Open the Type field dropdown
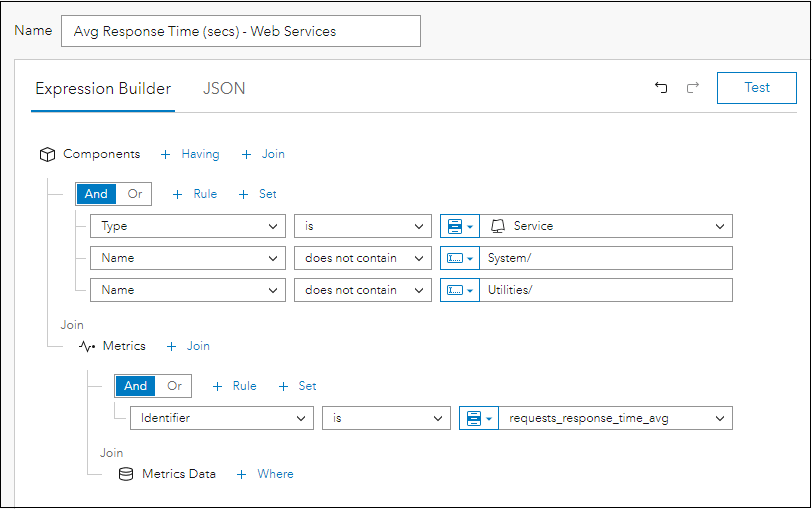This screenshot has width=812, height=509. [x=188, y=226]
